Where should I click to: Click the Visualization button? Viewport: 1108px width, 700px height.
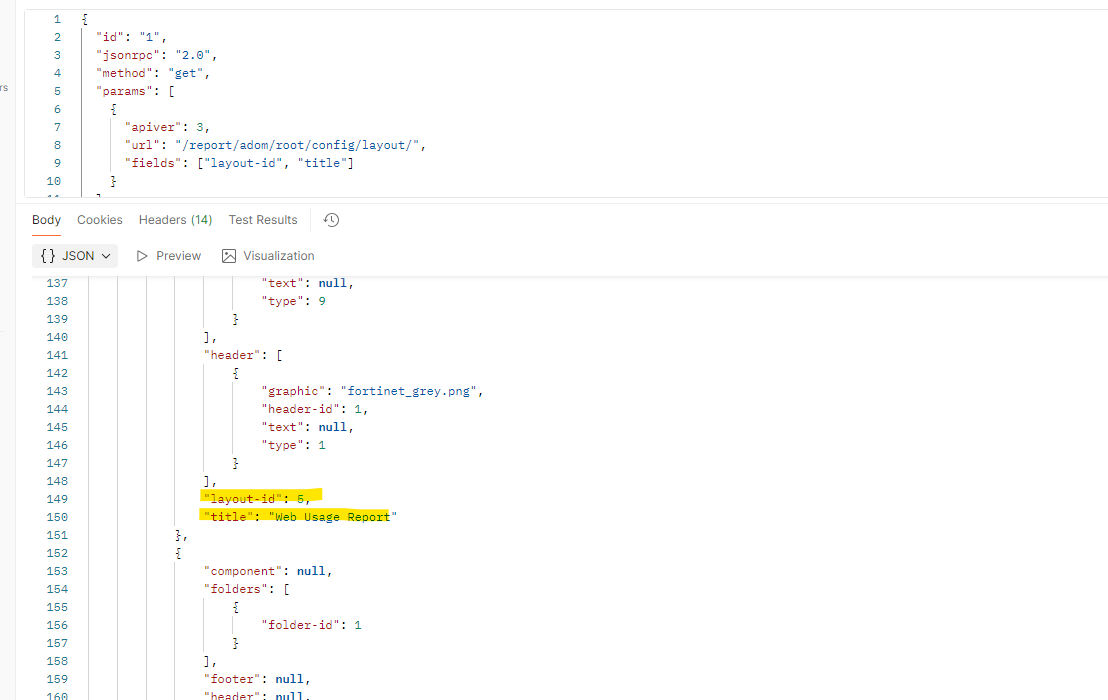click(x=269, y=256)
